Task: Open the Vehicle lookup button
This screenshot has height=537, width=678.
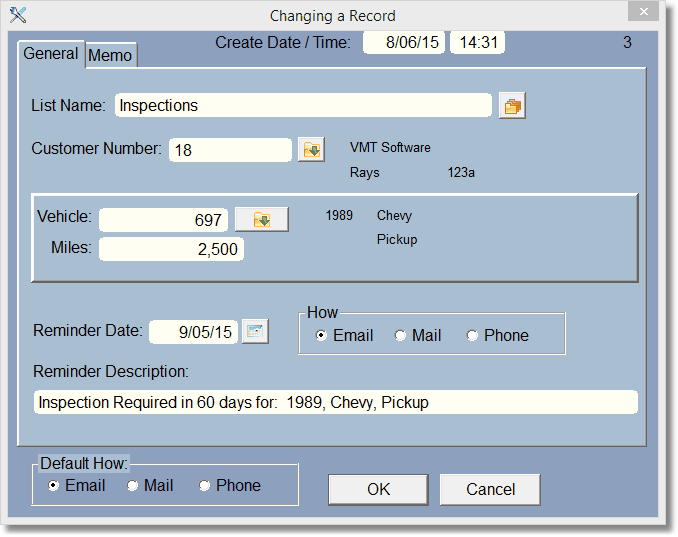Action: point(262,219)
